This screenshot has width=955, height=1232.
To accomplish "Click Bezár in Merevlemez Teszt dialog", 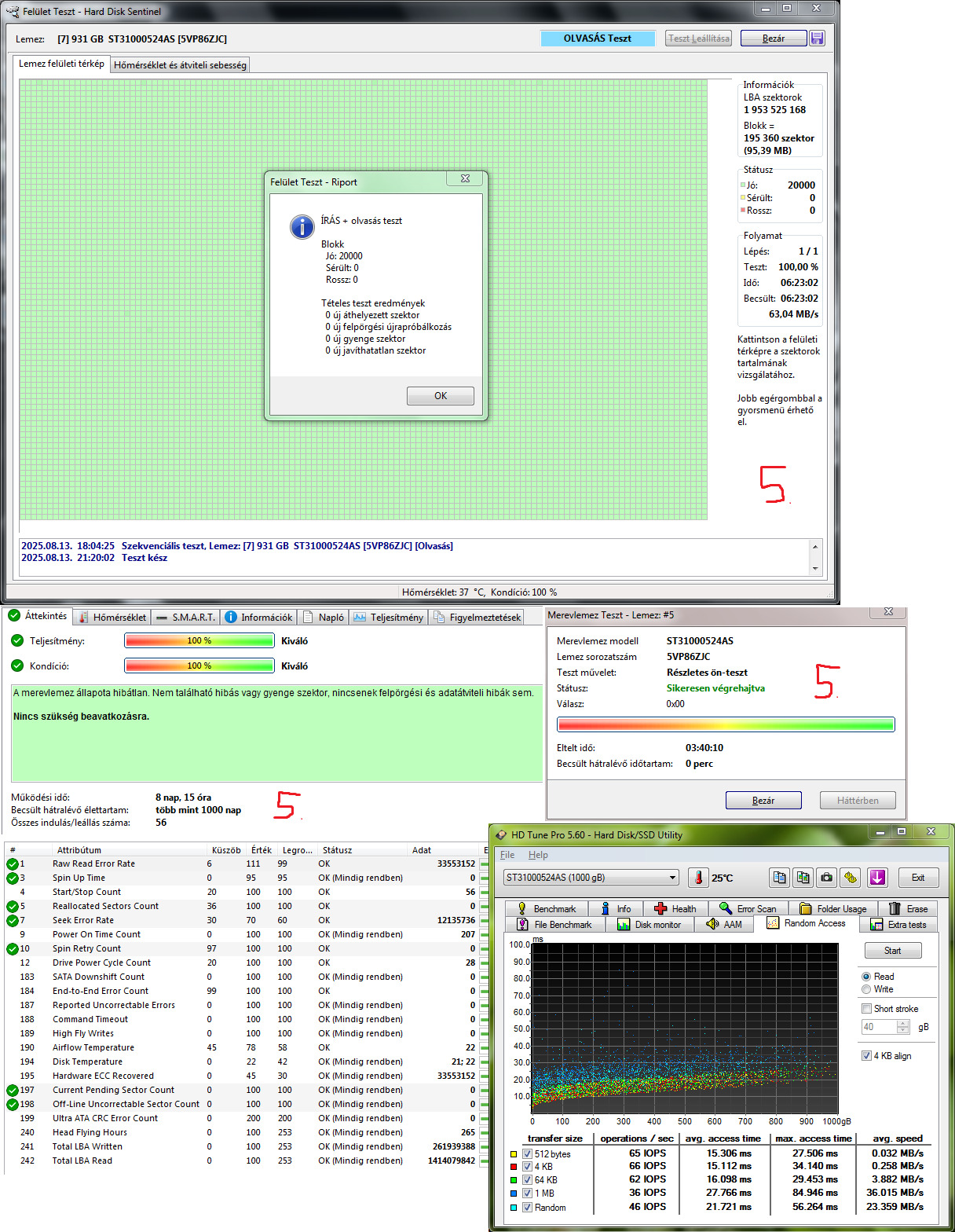I will pos(763,800).
